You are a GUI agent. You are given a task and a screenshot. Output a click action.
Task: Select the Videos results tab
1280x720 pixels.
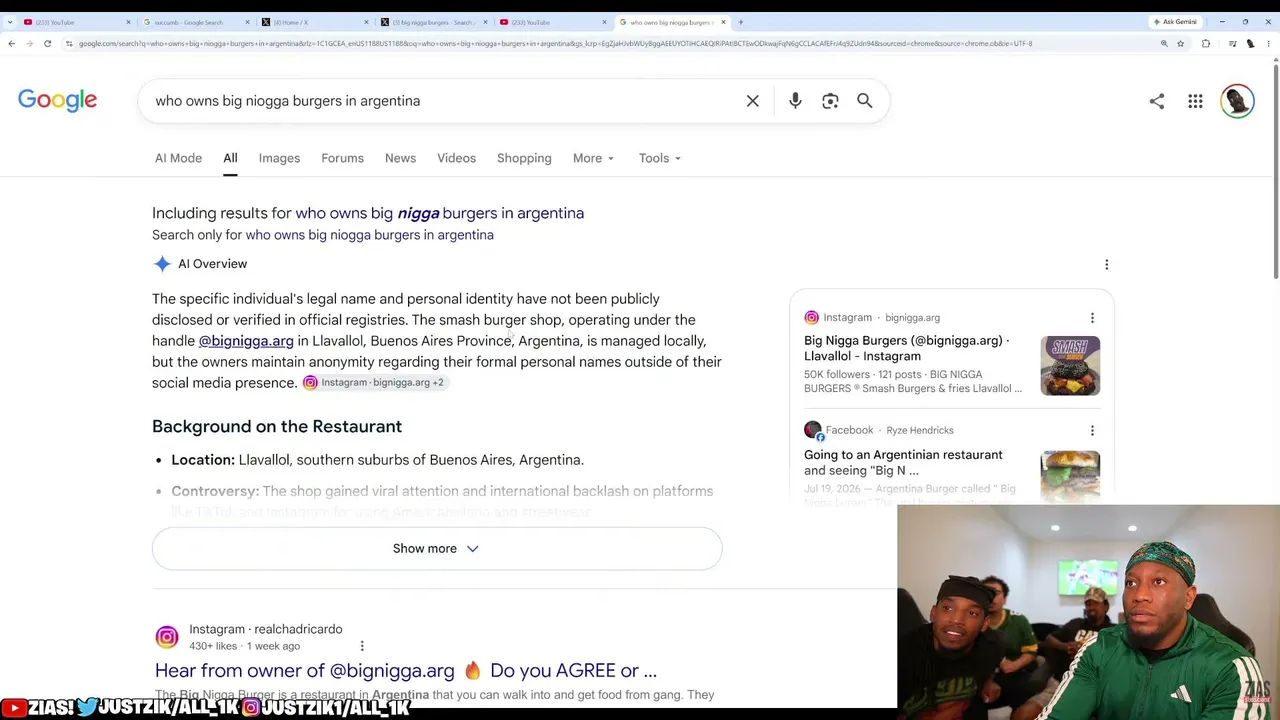click(456, 158)
